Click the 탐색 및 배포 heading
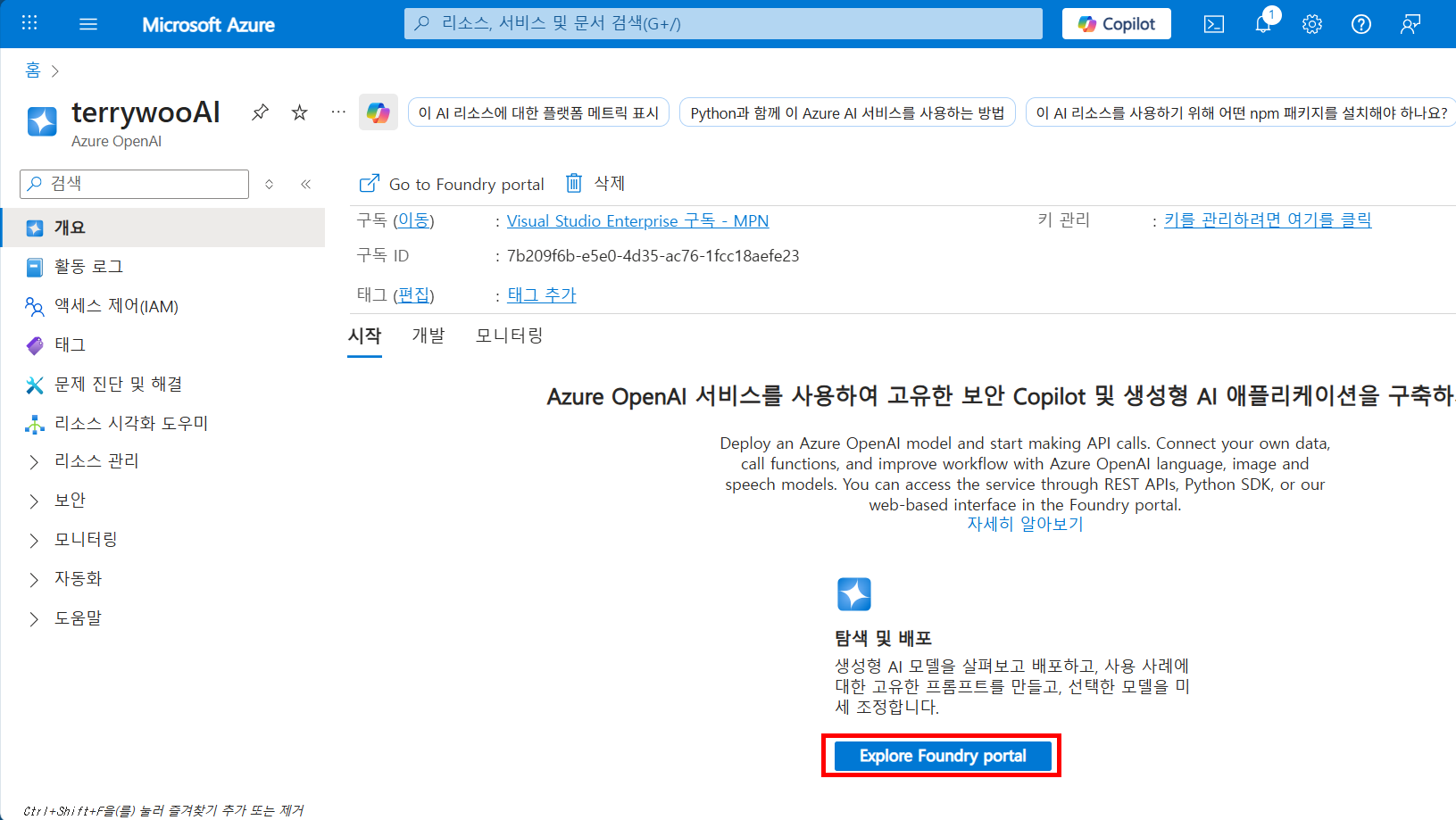Viewport: 1456px width, 820px height. [x=883, y=639]
